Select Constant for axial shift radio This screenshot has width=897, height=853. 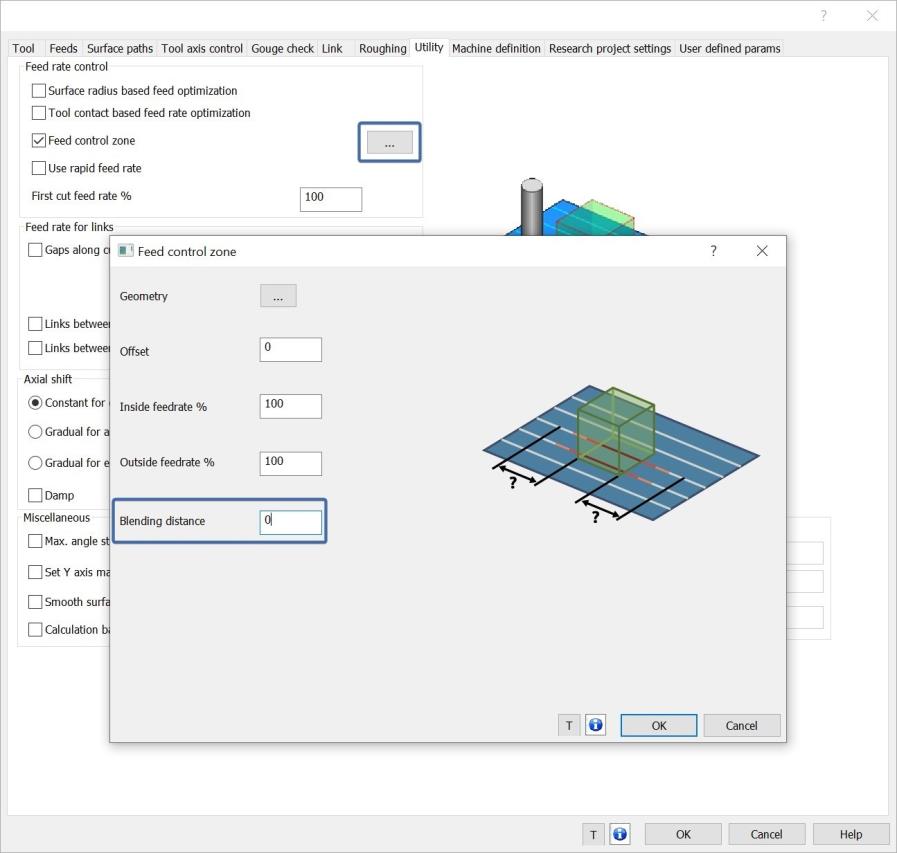[35, 403]
